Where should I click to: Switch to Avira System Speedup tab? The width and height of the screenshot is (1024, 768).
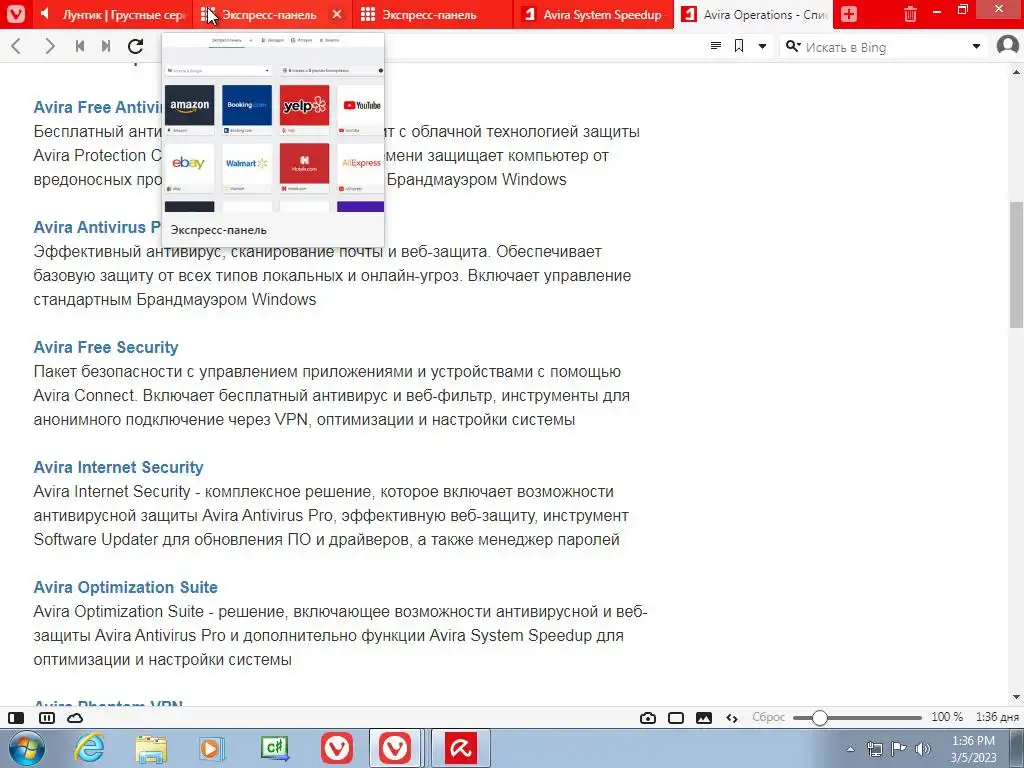[593, 14]
